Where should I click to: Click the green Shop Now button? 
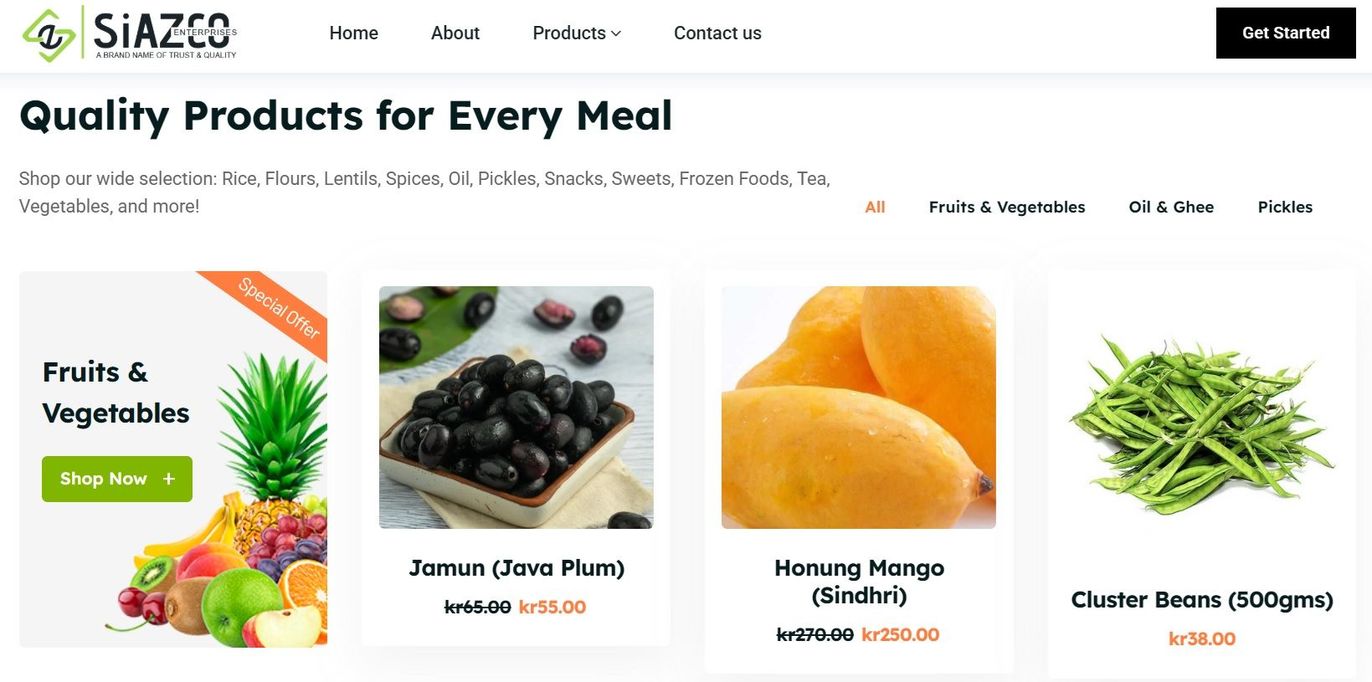(x=117, y=479)
